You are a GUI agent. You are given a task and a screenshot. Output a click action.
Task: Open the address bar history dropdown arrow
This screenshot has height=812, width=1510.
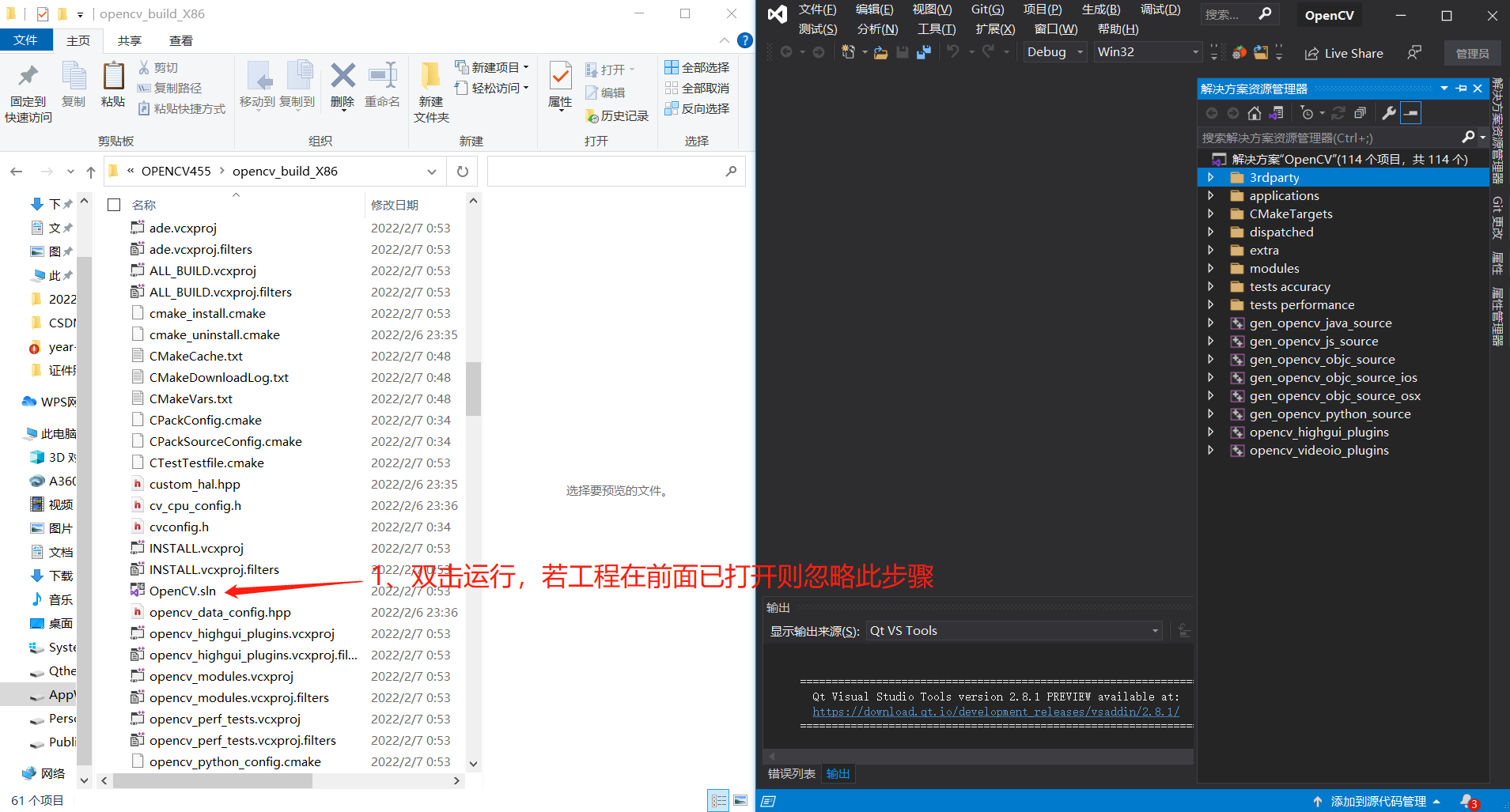coord(432,172)
